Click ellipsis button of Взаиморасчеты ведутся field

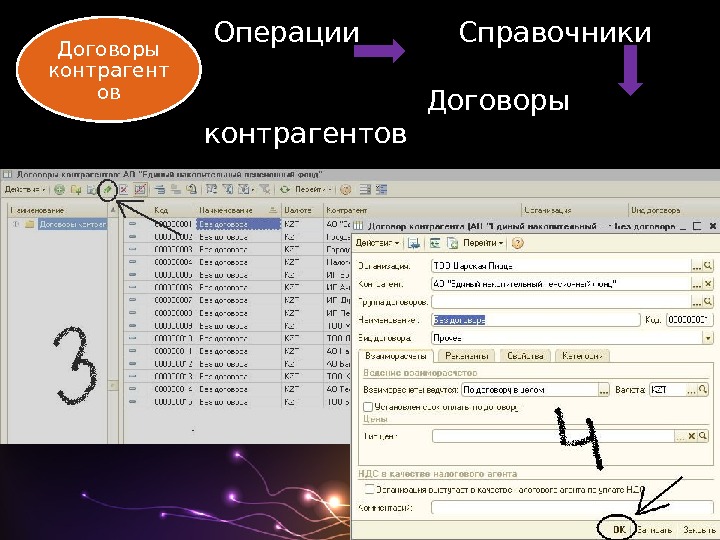(x=604, y=390)
